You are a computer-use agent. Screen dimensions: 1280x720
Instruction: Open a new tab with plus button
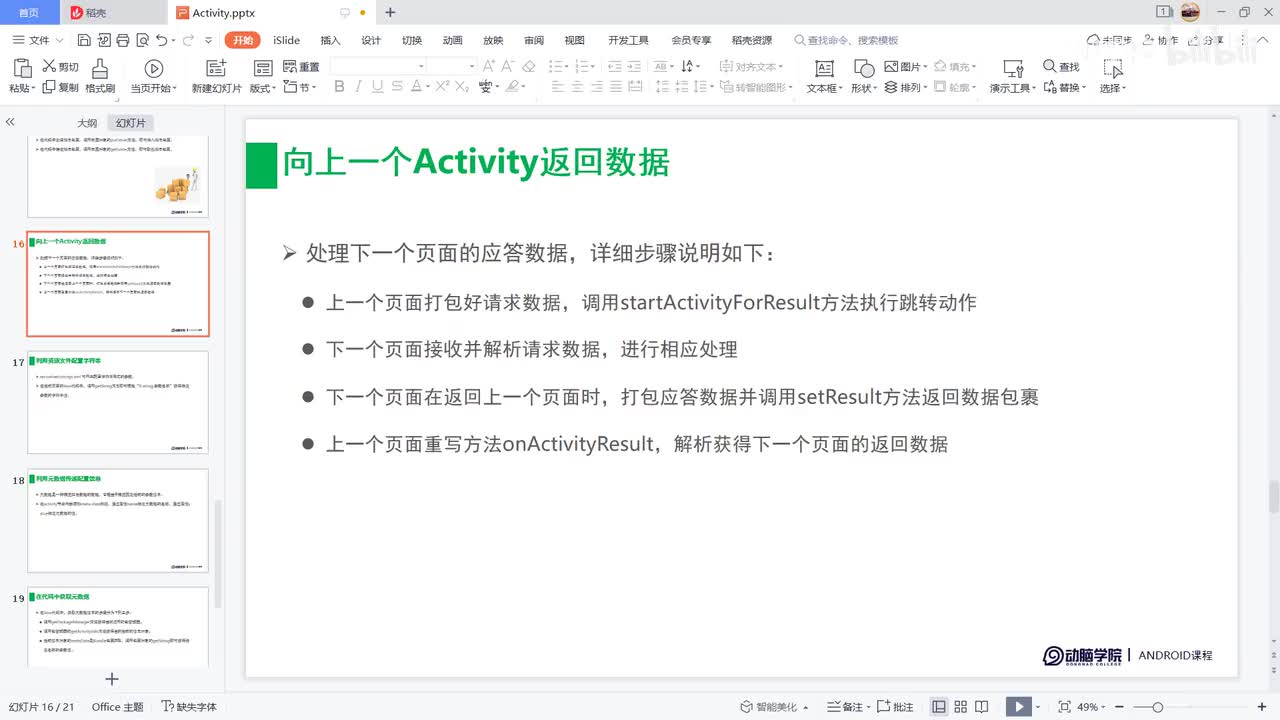(x=390, y=12)
